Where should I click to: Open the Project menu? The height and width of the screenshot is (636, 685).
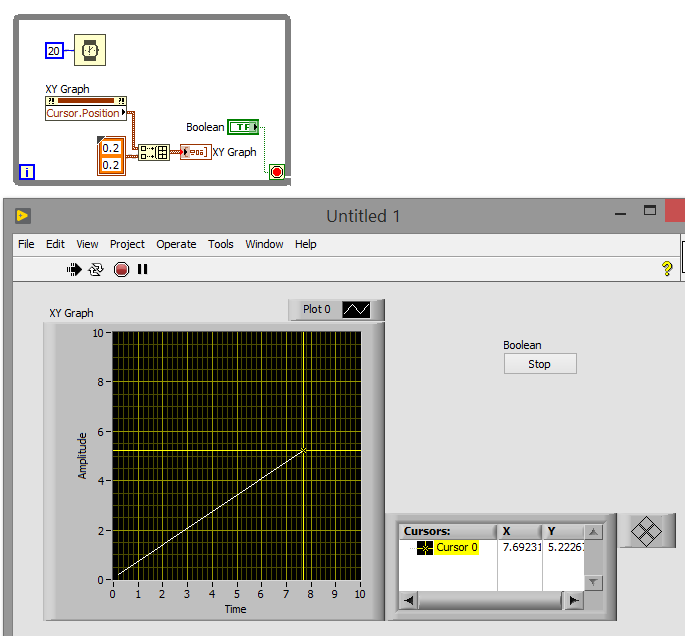tap(127, 244)
